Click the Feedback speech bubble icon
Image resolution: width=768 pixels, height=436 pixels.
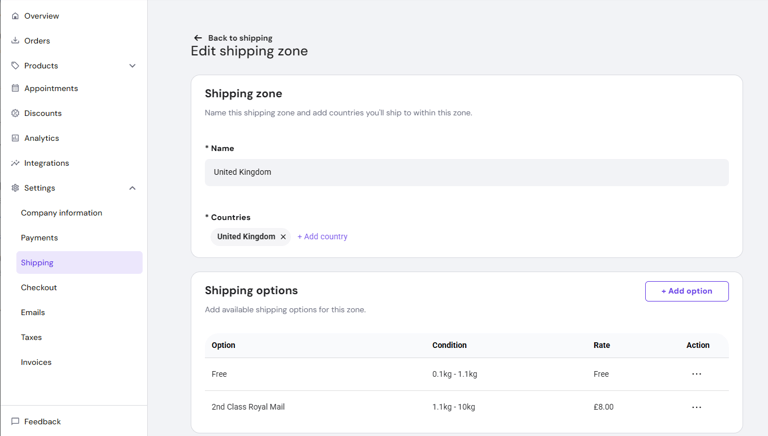click(15, 422)
